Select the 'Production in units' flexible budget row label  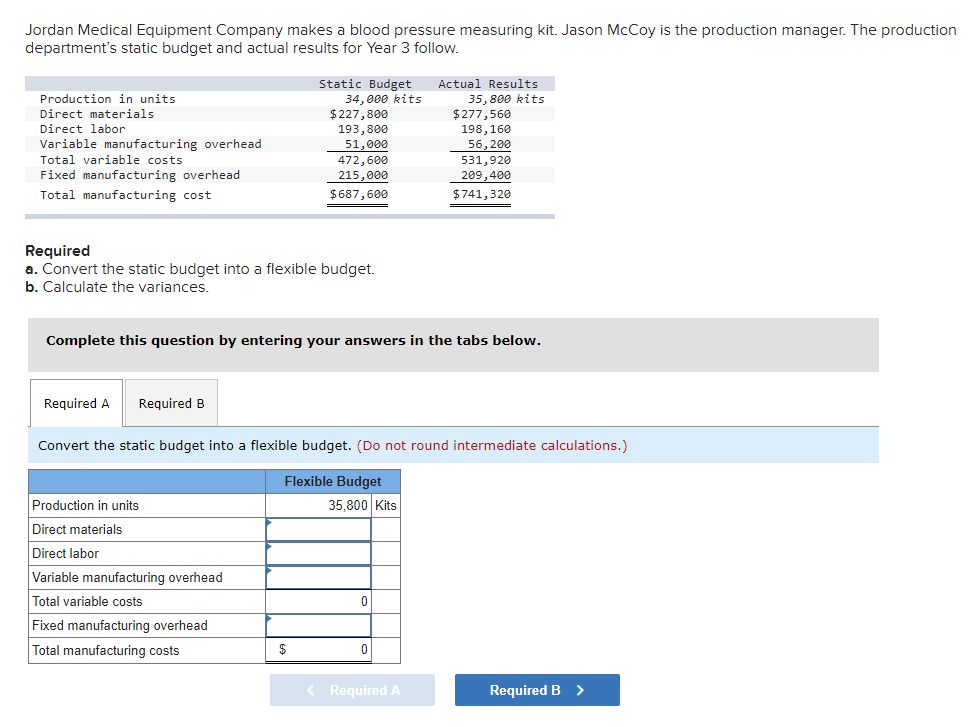tap(86, 505)
